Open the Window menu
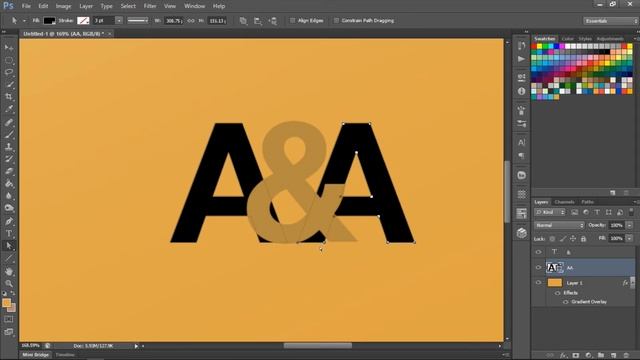Screen dimensions: 640x360 tap(194, 6)
